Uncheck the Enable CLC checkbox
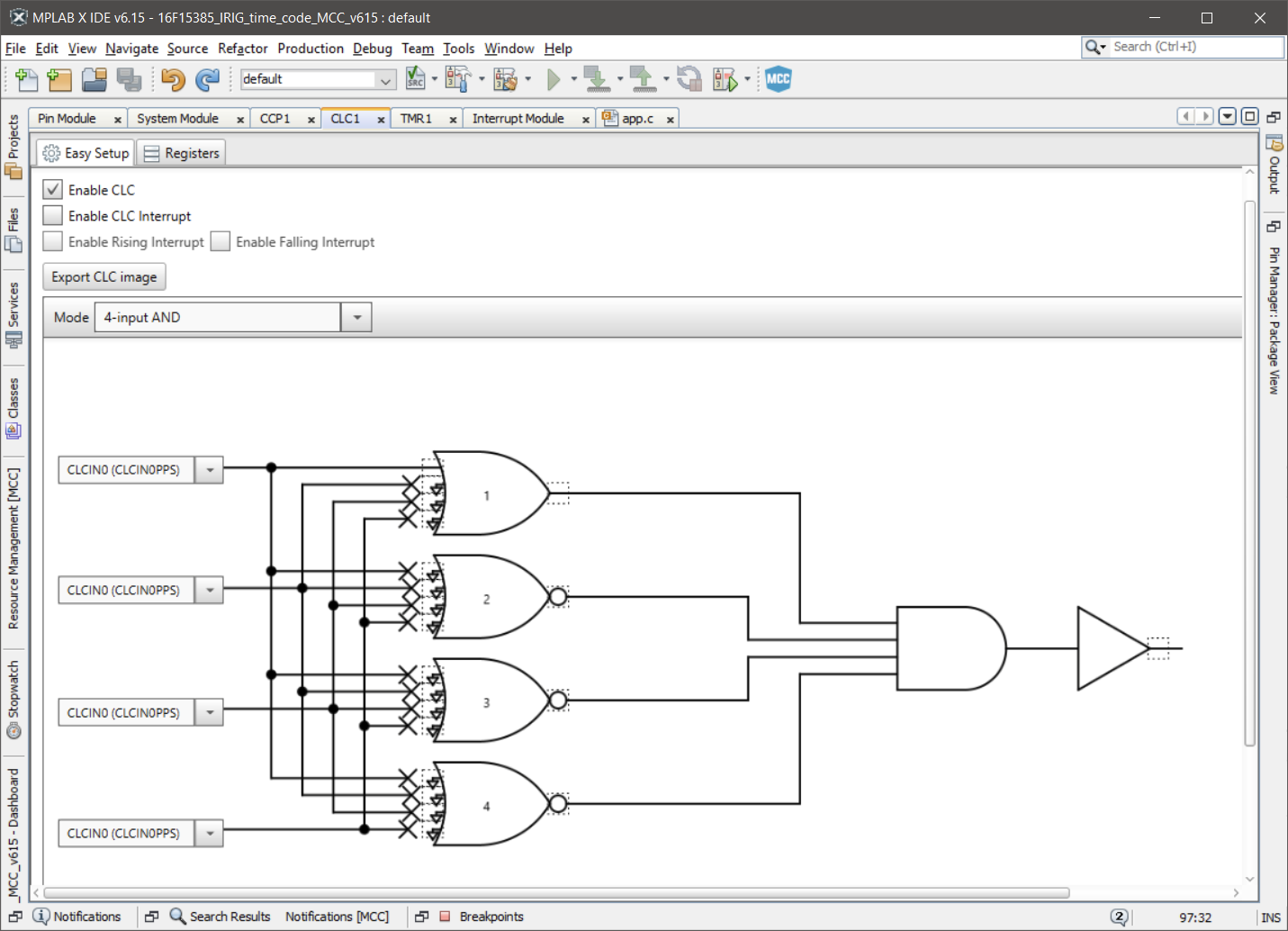The image size is (1288, 931). [x=53, y=190]
